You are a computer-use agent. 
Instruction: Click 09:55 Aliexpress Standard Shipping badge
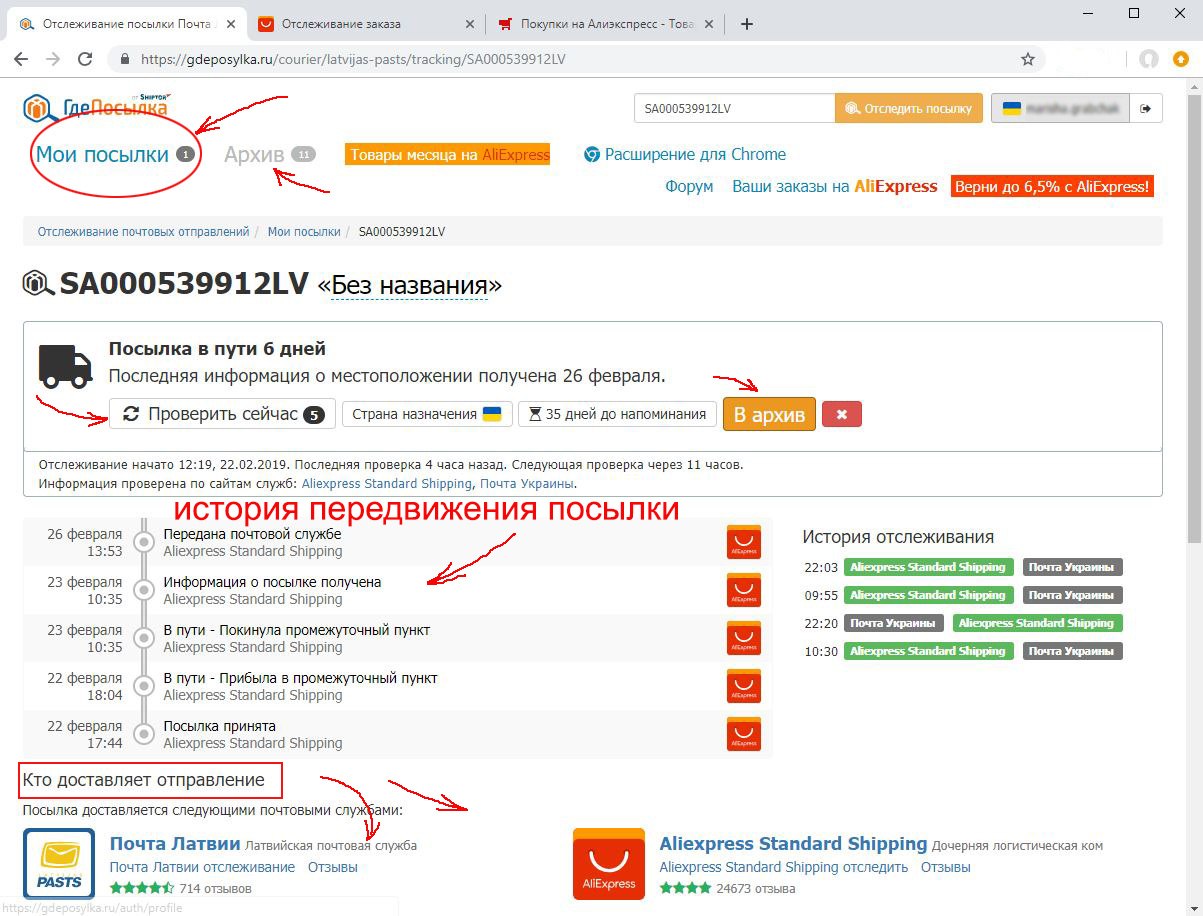click(x=929, y=595)
